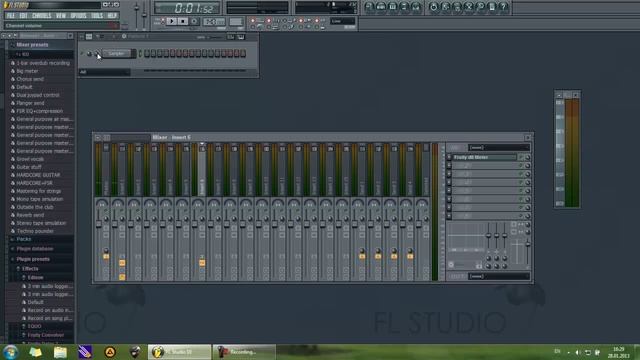The width and height of the screenshot is (640, 360).
Task: Click the Fruity dB Meter effect slot
Action: (484, 157)
